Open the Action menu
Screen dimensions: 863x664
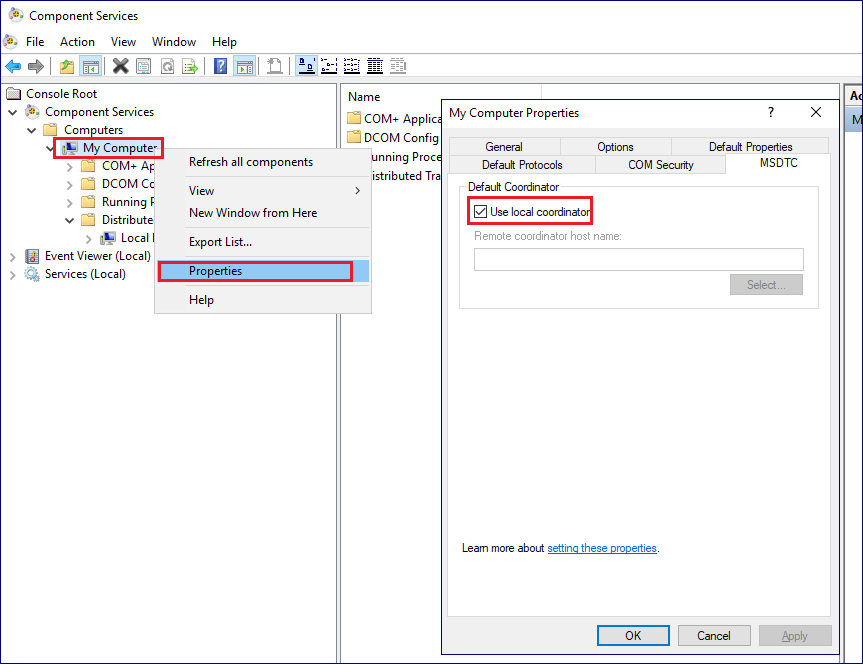pos(77,42)
